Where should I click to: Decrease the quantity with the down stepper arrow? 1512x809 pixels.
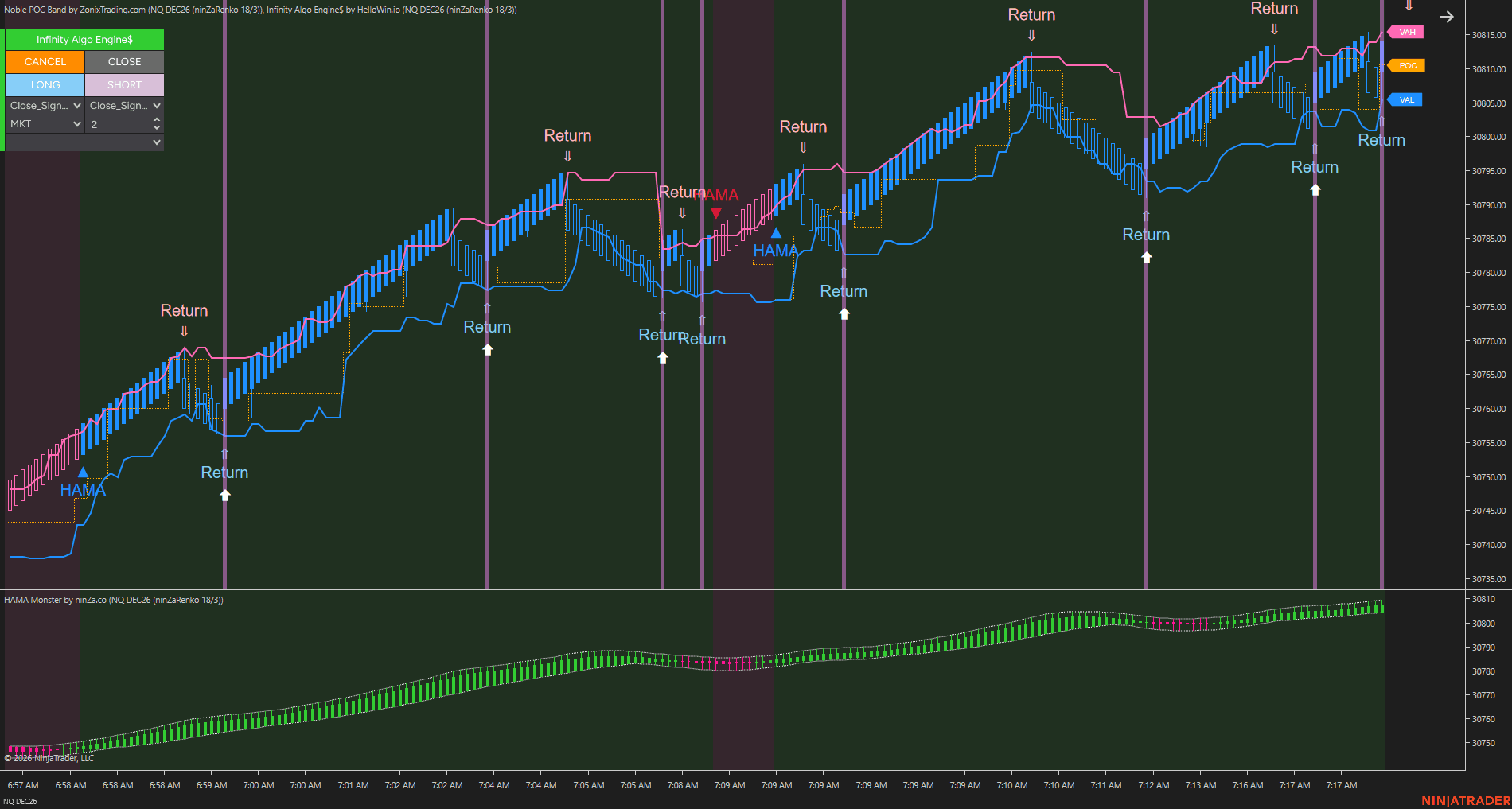[x=157, y=128]
